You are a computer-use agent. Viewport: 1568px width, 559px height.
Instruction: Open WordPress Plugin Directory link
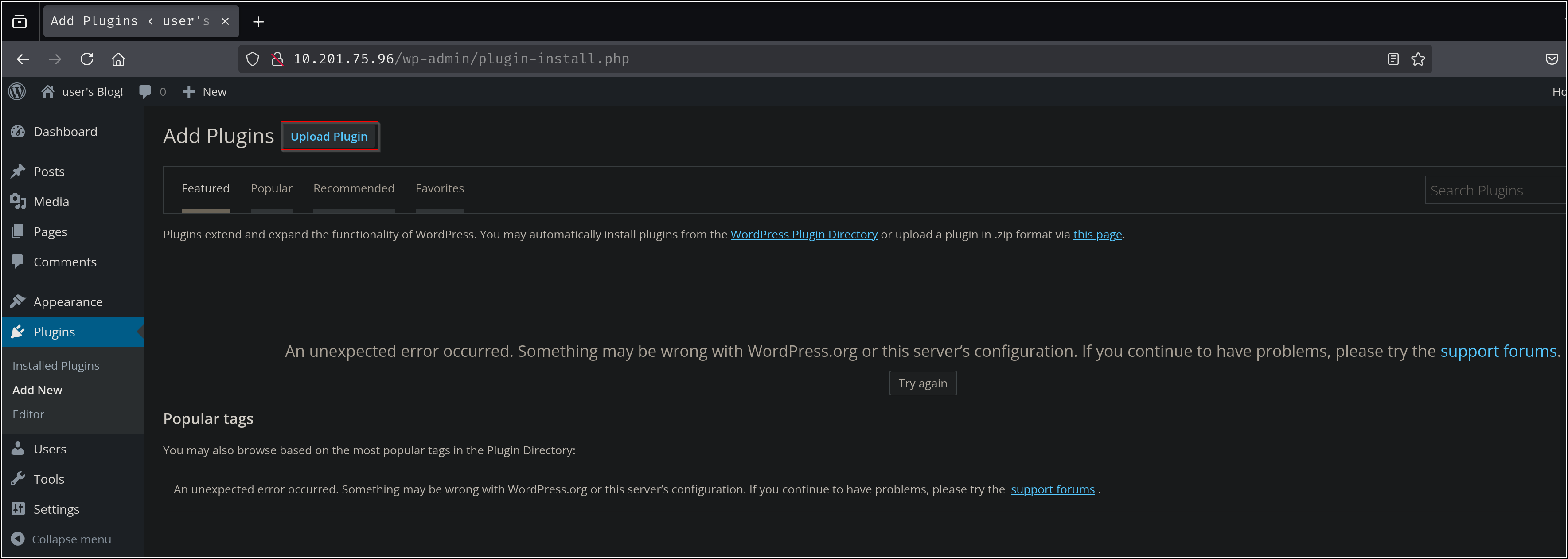[804, 235]
